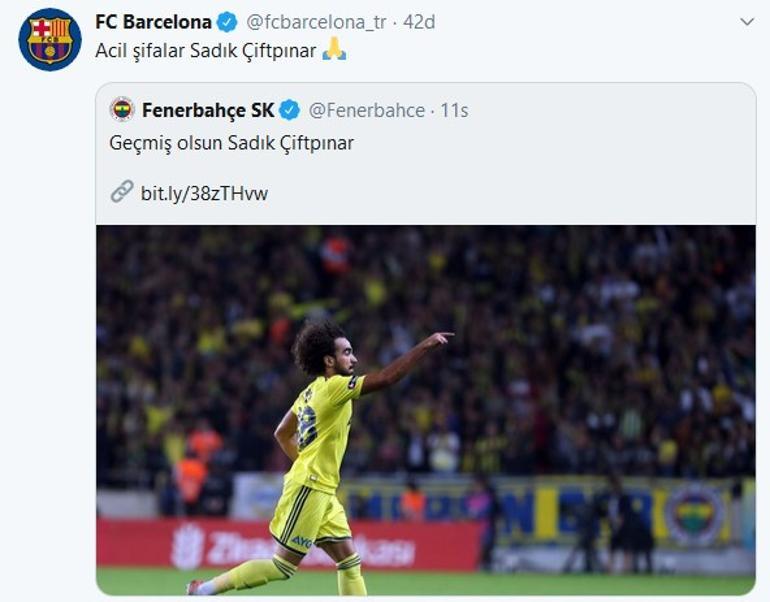Click the text Acil şifalar Sadık Çiftpınar

coord(206,51)
